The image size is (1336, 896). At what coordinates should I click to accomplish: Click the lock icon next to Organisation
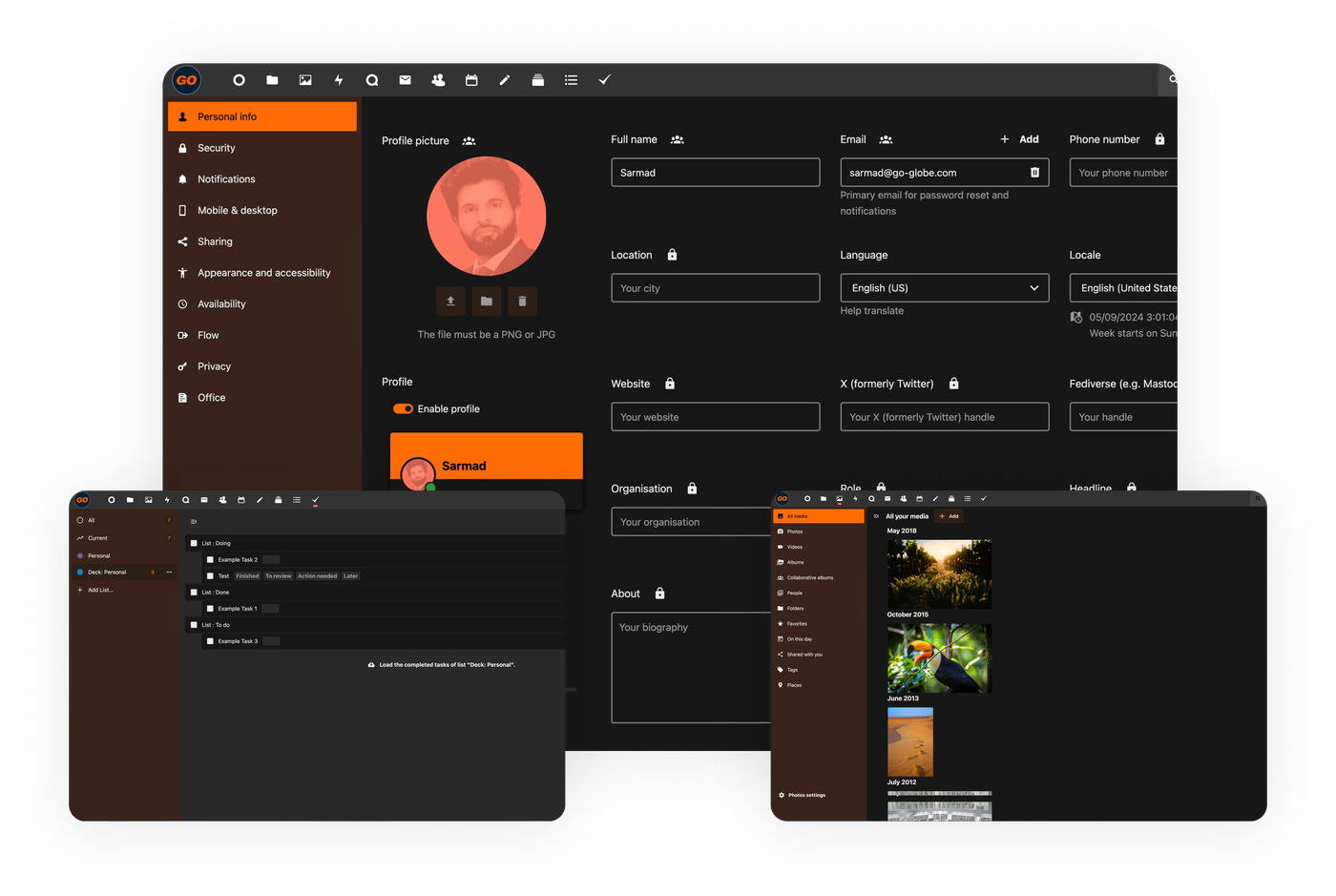pos(692,489)
